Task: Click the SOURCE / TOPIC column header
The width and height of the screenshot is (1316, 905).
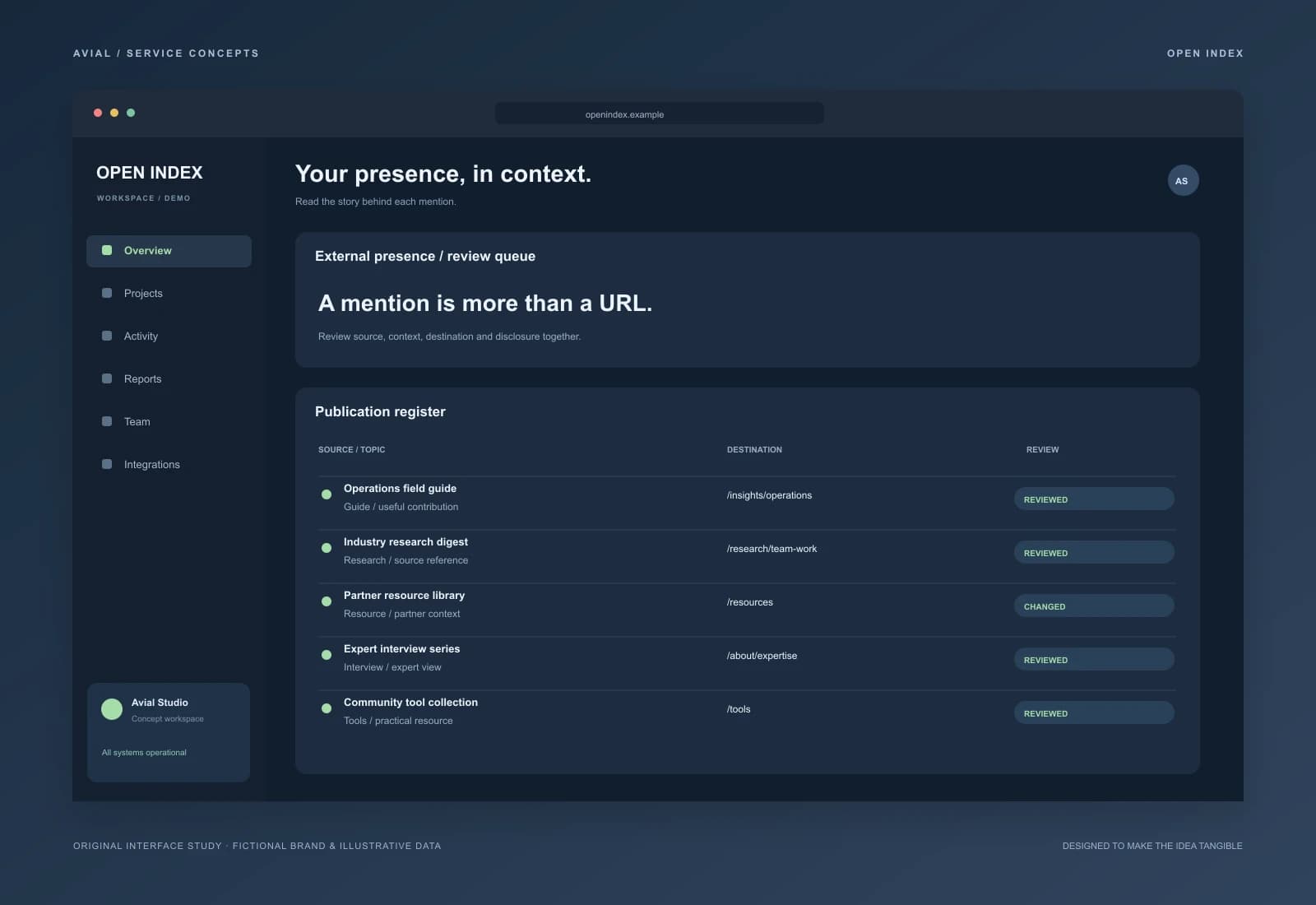Action: (351, 450)
